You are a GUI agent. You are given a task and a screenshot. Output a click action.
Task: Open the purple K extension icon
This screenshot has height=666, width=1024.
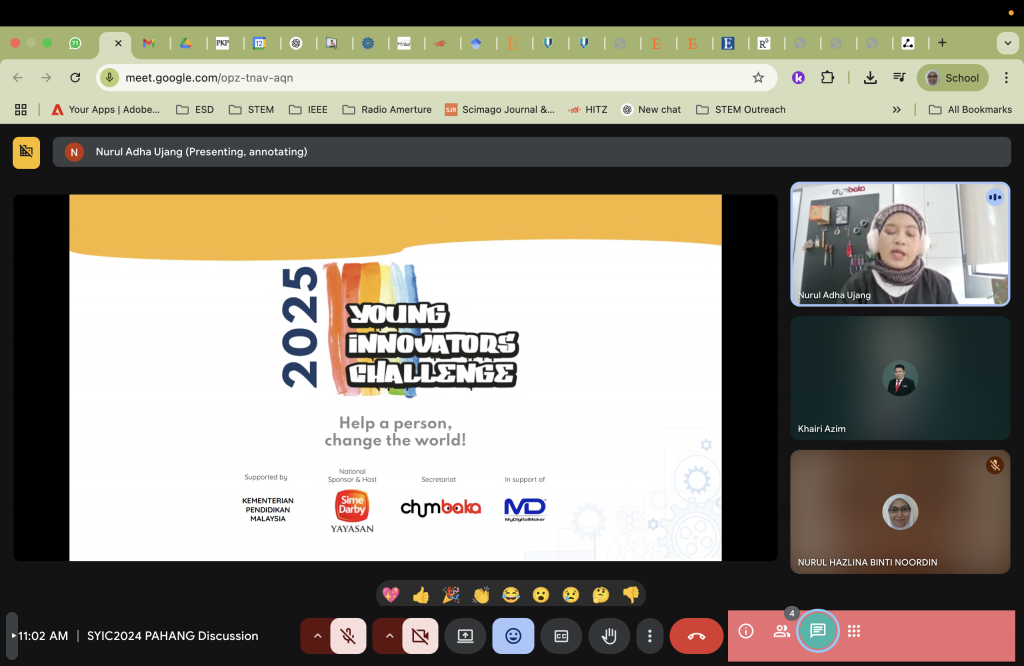(x=798, y=78)
